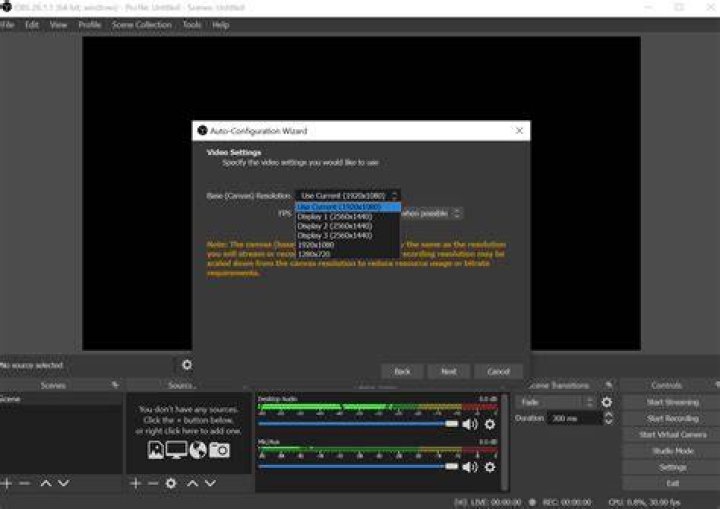Pop out the Scene Transitions dock icon

tap(609, 385)
